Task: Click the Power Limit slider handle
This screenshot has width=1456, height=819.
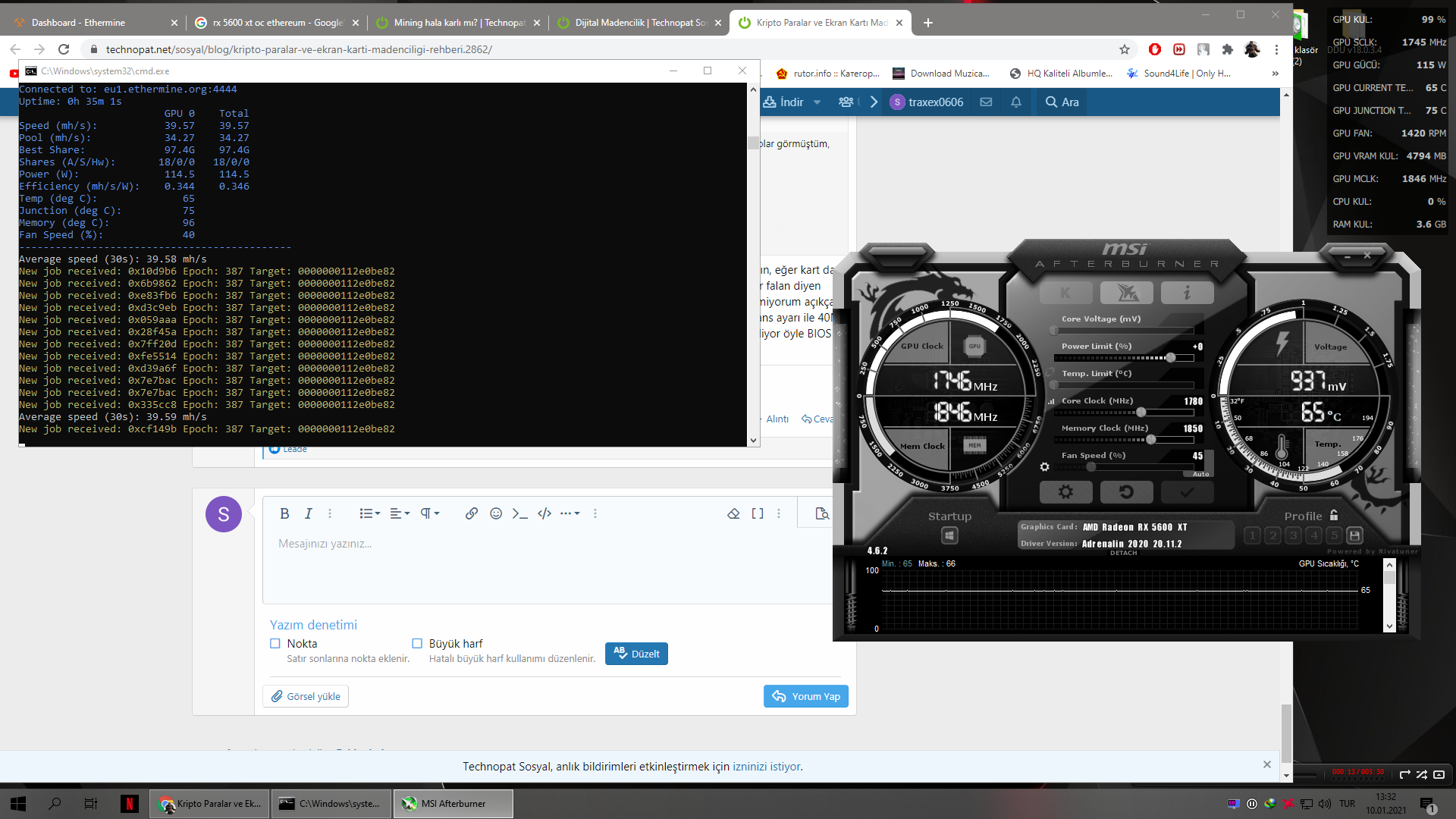Action: tap(1170, 357)
